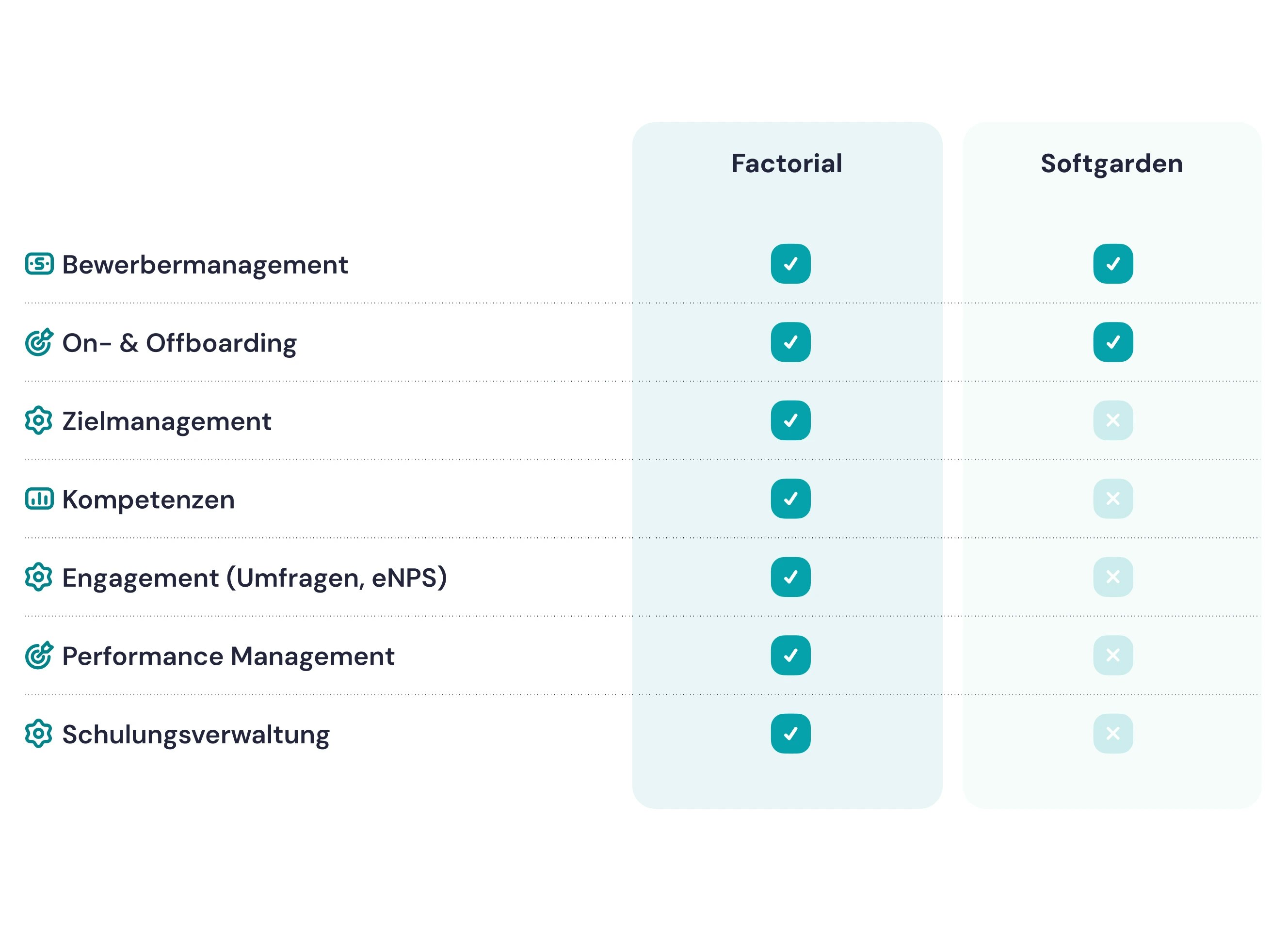Screen dimensions: 1288x931
Task: Click Softgarden's checkmark for Bewerbermanagement
Action: [1113, 264]
